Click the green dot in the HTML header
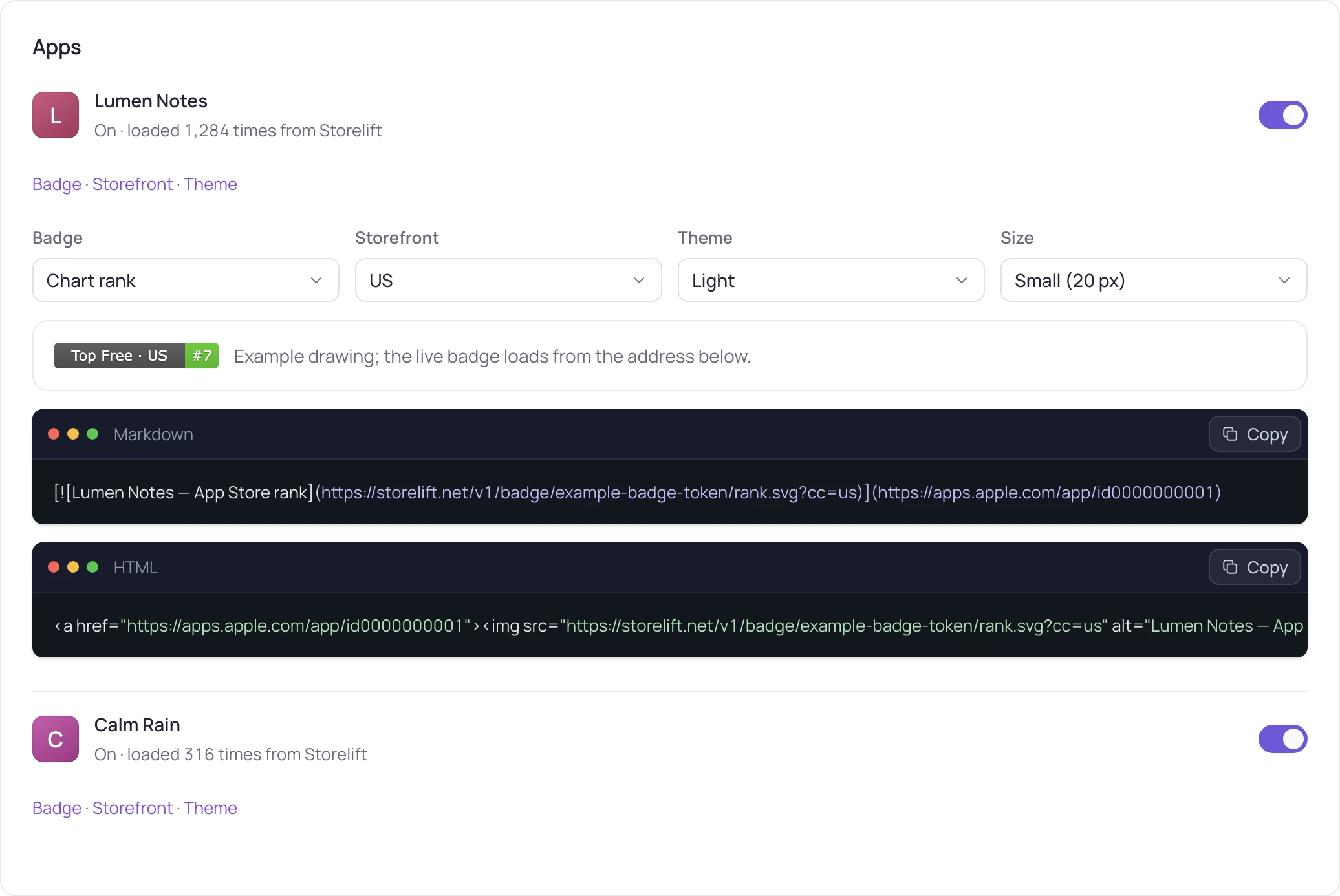This screenshot has height=896, width=1340. 92,567
